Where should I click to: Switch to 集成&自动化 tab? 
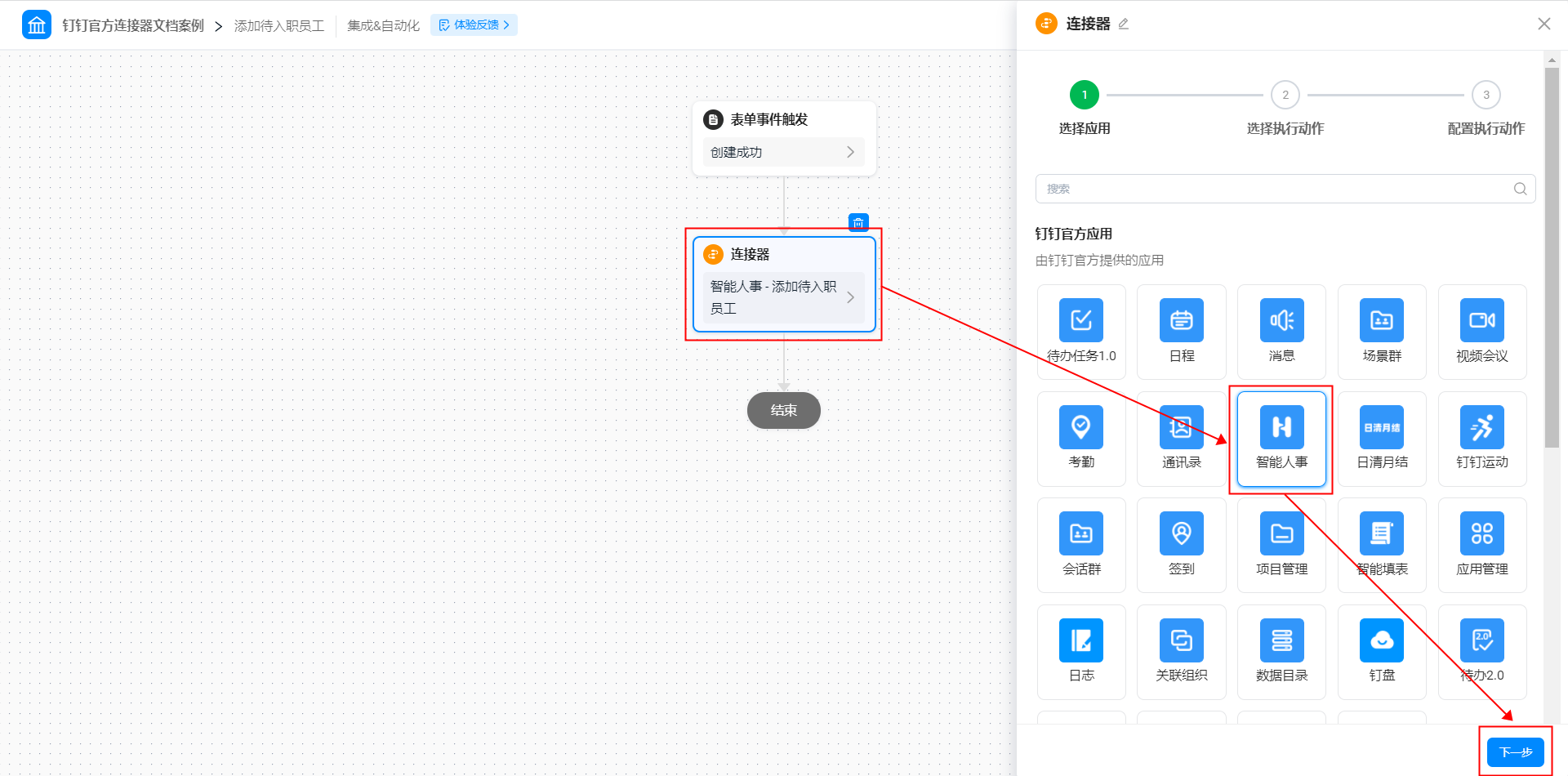pos(383,25)
